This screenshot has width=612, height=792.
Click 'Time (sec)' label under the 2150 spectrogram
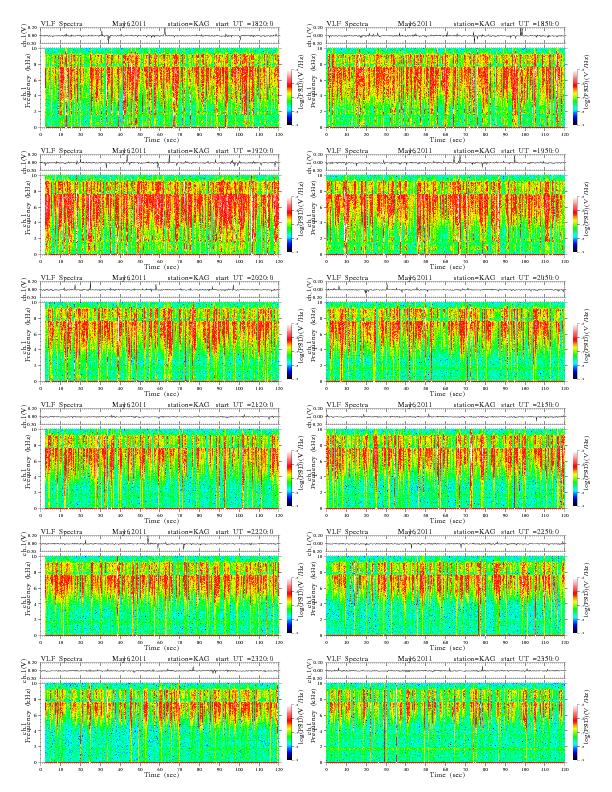[447, 520]
